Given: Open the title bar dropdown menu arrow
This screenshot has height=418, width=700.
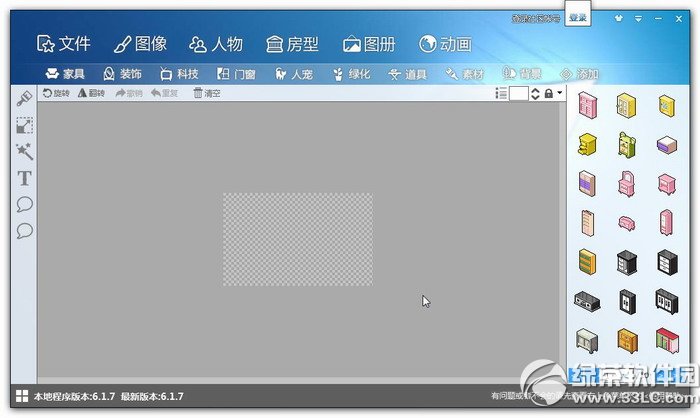Looking at the screenshot, I should [x=638, y=19].
